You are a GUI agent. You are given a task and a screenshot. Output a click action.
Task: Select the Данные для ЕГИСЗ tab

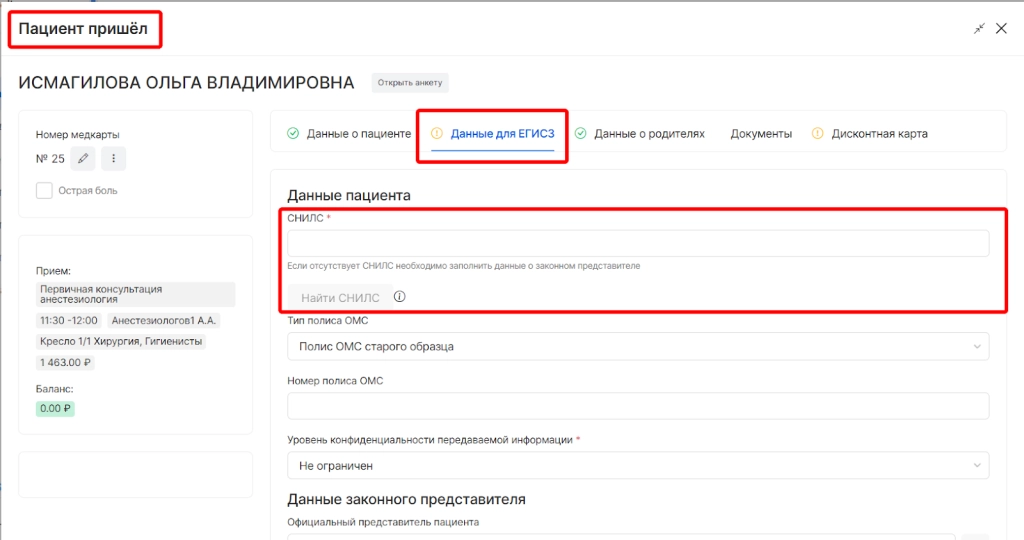tap(502, 133)
